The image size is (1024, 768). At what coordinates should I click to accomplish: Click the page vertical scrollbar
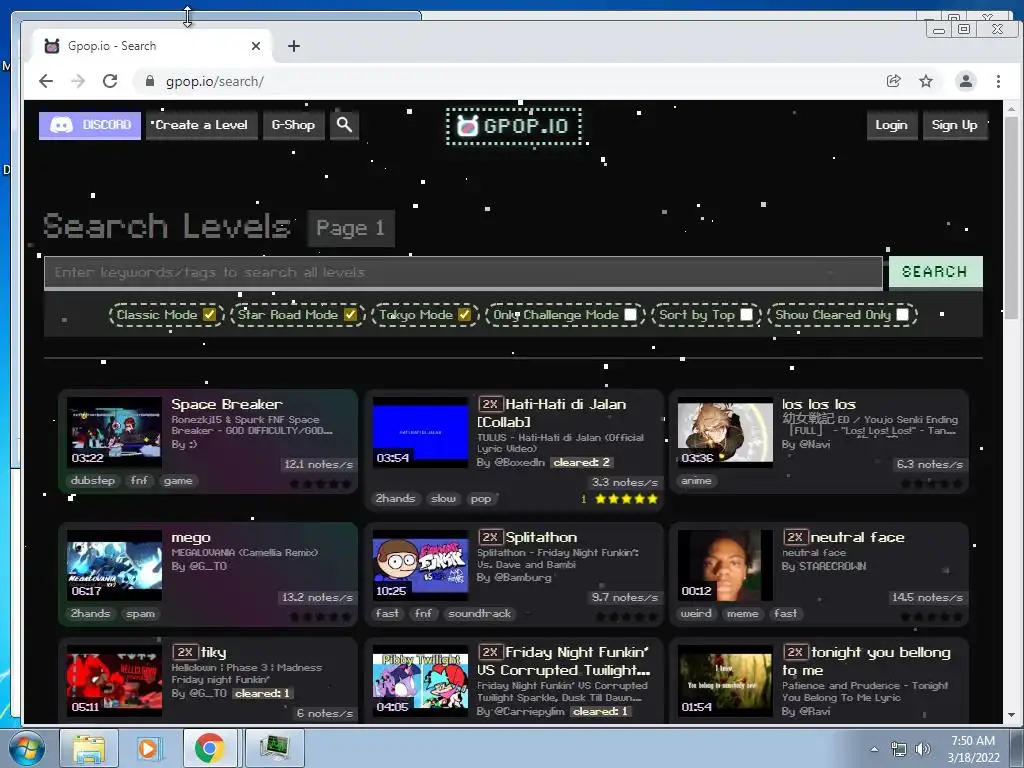pos(1011,219)
